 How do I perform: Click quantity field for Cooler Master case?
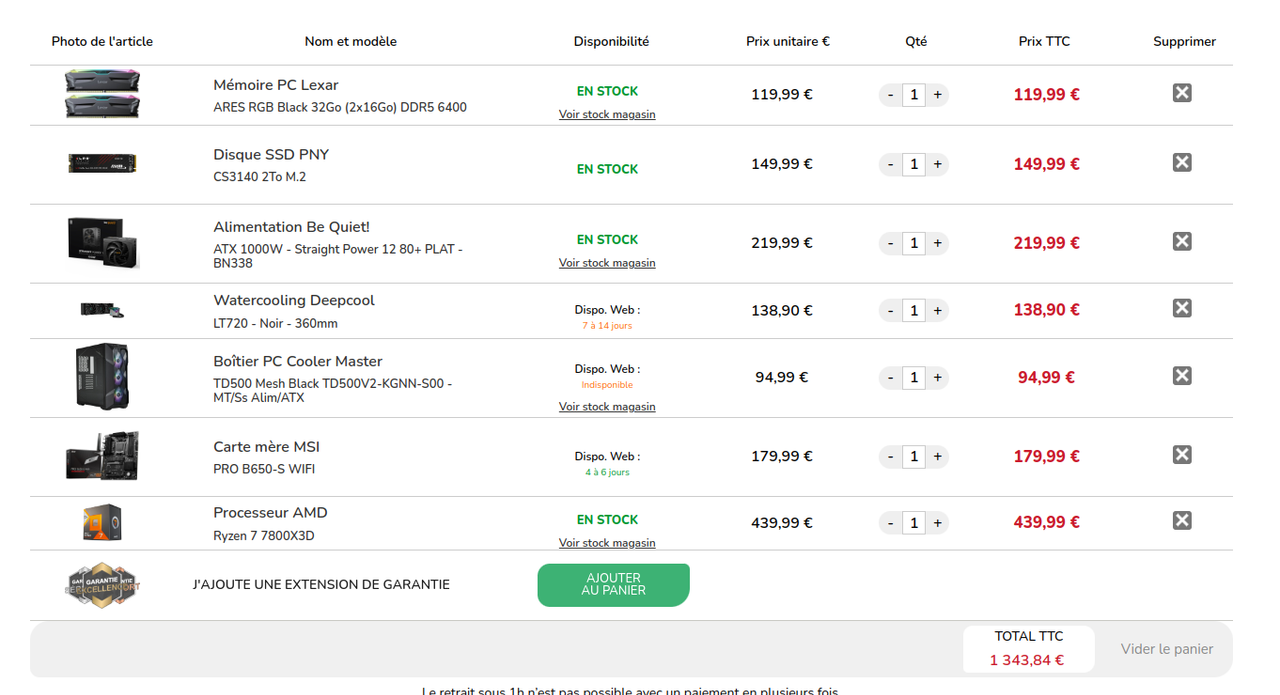click(x=914, y=378)
